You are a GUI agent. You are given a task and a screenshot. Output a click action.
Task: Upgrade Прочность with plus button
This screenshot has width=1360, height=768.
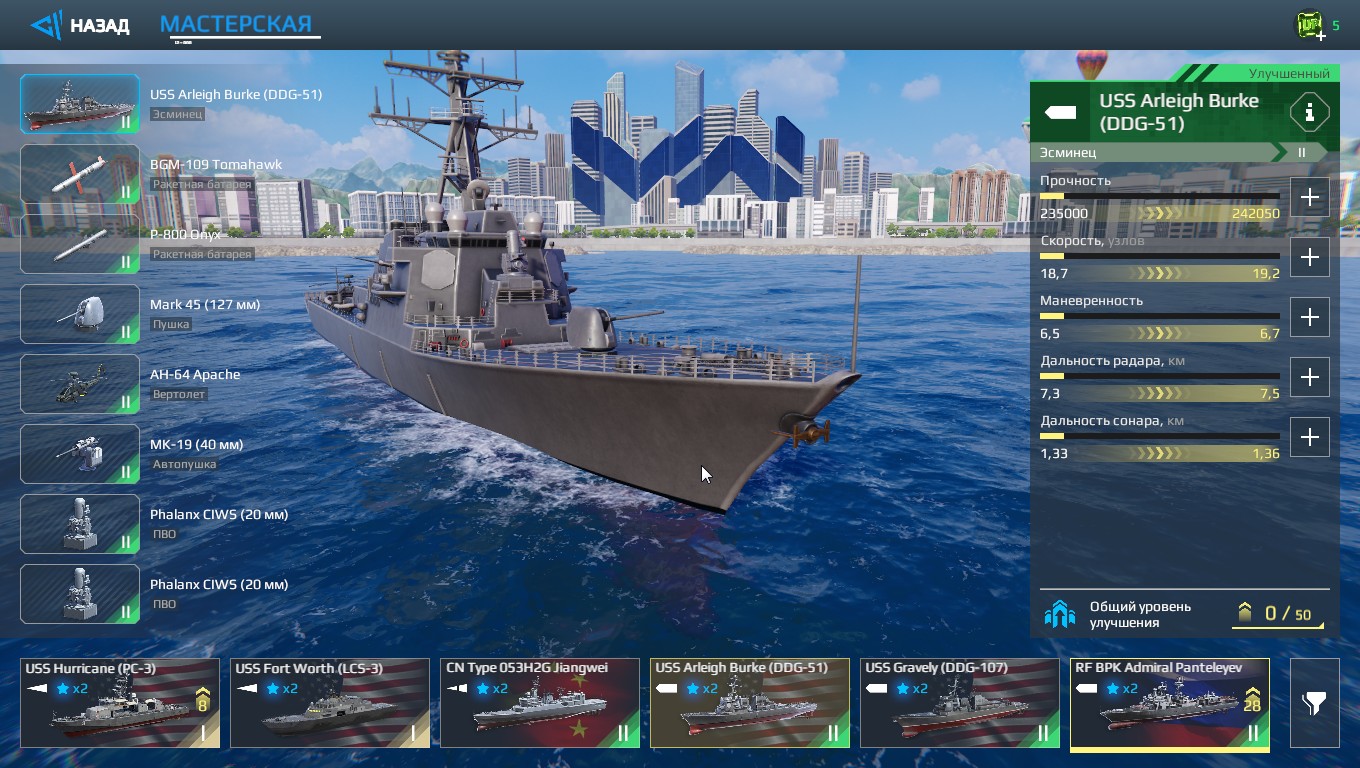pos(1309,197)
